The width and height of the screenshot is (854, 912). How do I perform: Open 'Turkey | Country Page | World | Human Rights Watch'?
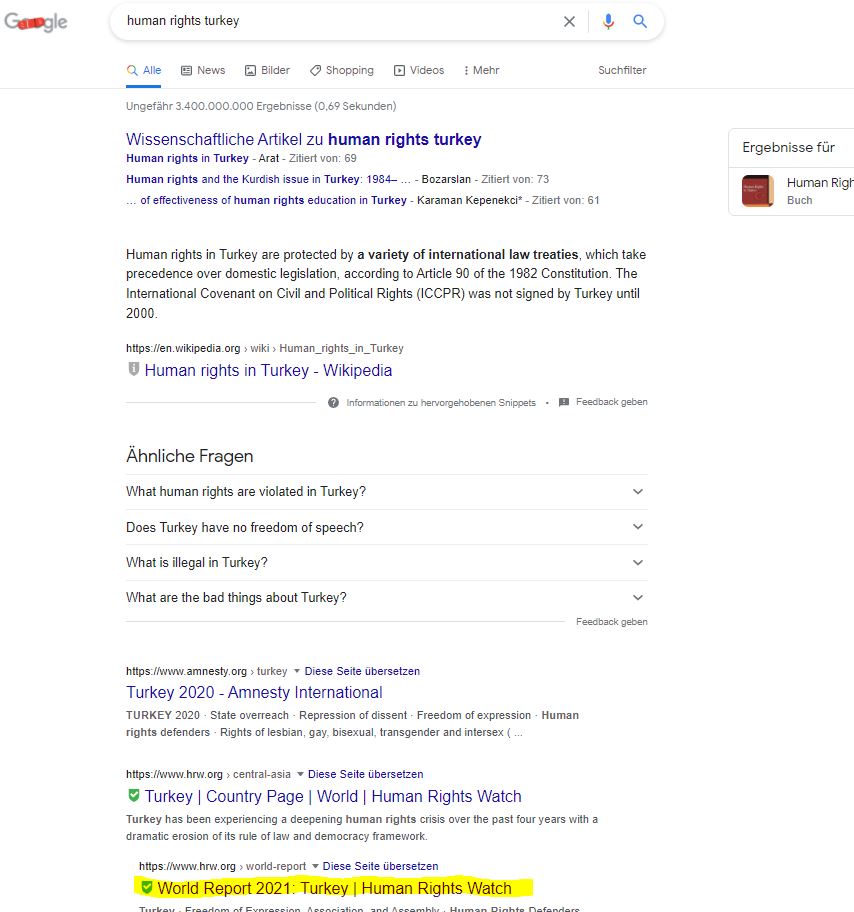coord(333,796)
